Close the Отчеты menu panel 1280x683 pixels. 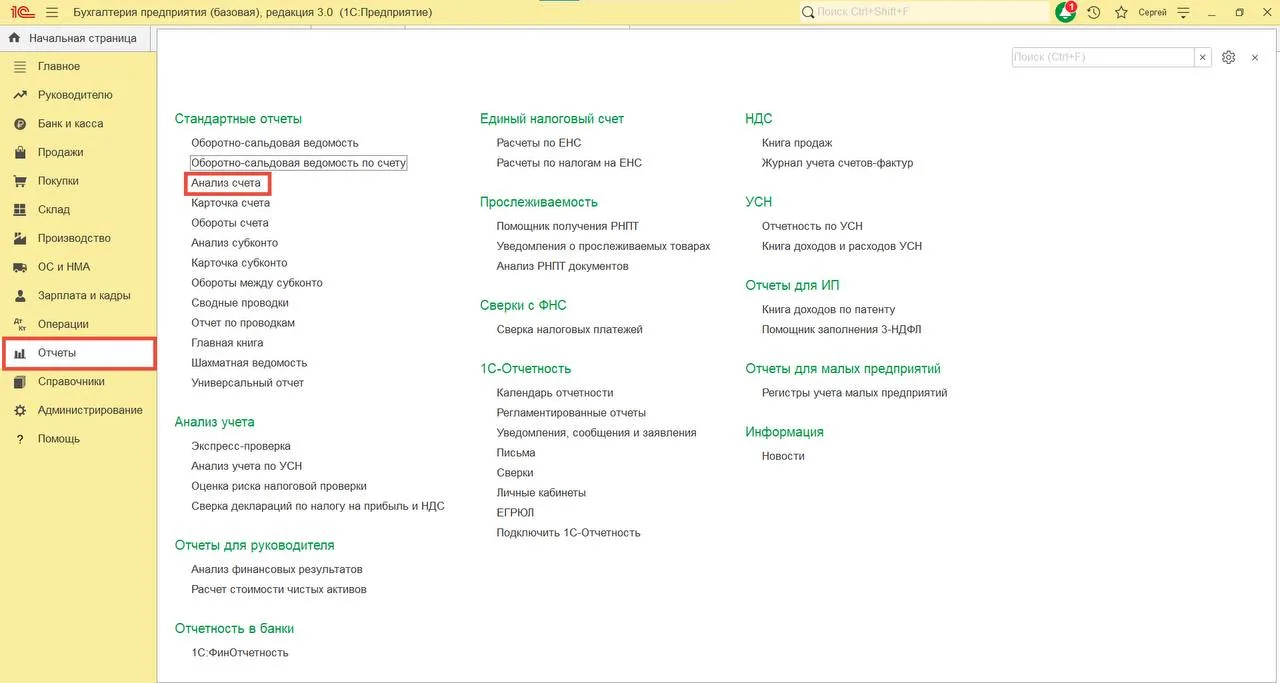[1255, 57]
